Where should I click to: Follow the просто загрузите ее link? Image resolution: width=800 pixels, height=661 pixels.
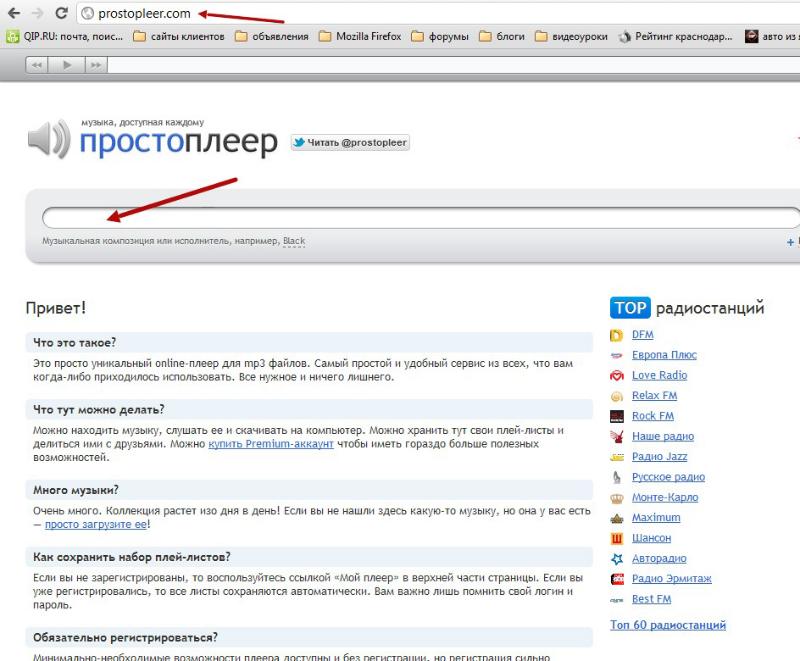coord(96,524)
